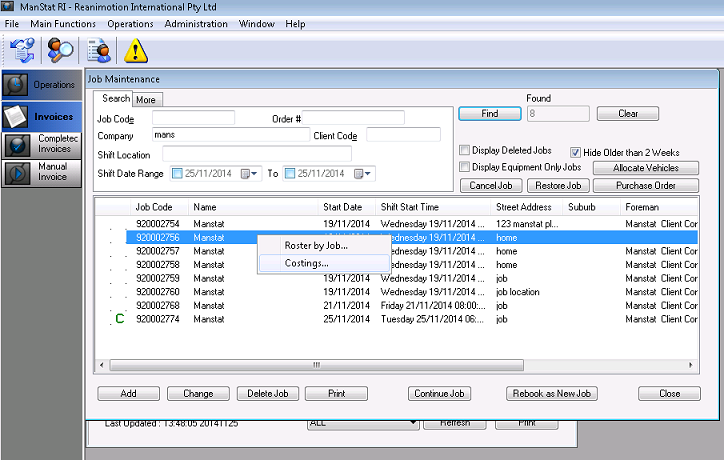Click the job list scroll left arrow
The width and height of the screenshot is (724, 460).
click(x=102, y=365)
